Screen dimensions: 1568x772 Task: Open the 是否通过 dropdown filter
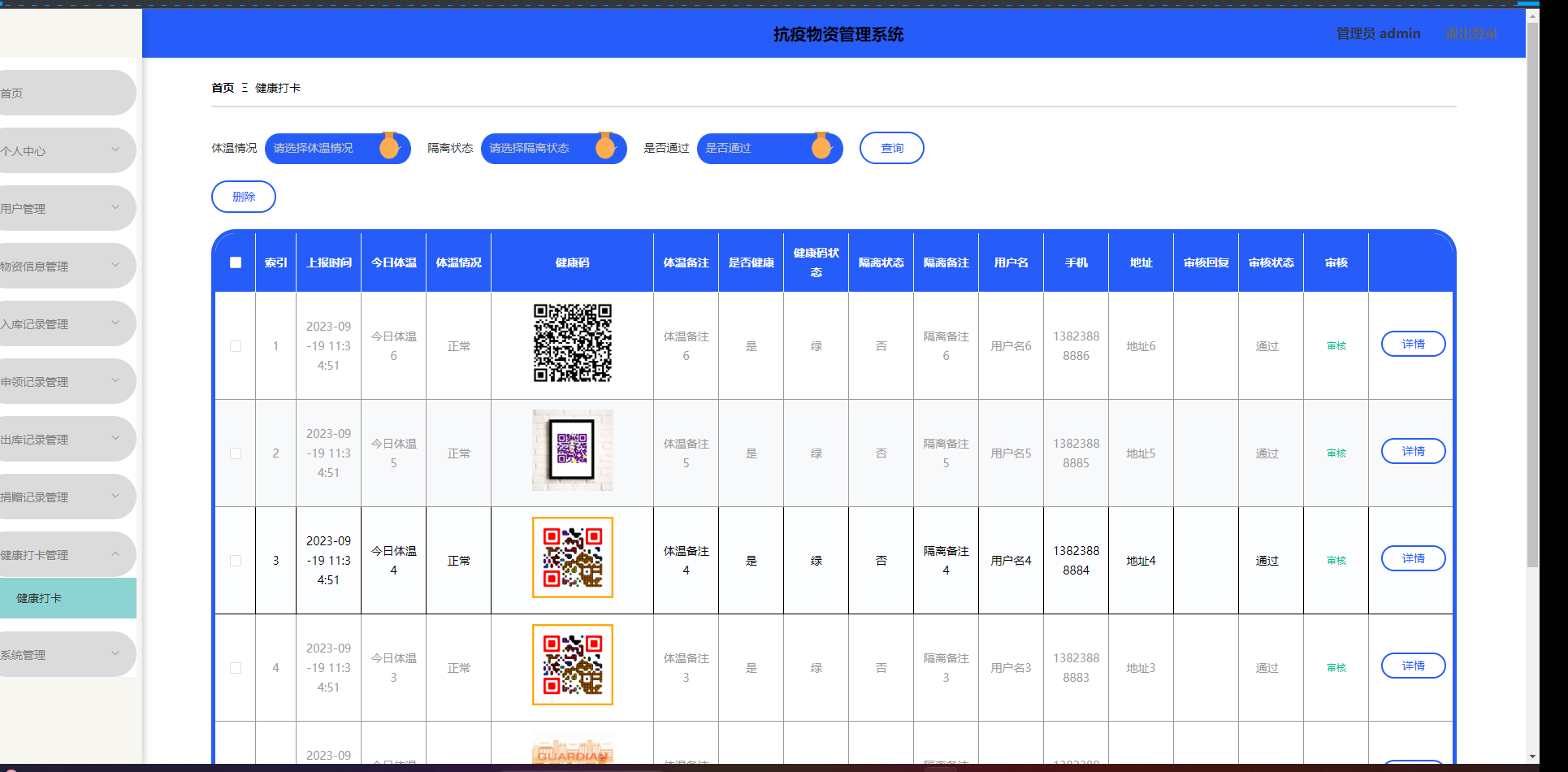[x=769, y=149]
